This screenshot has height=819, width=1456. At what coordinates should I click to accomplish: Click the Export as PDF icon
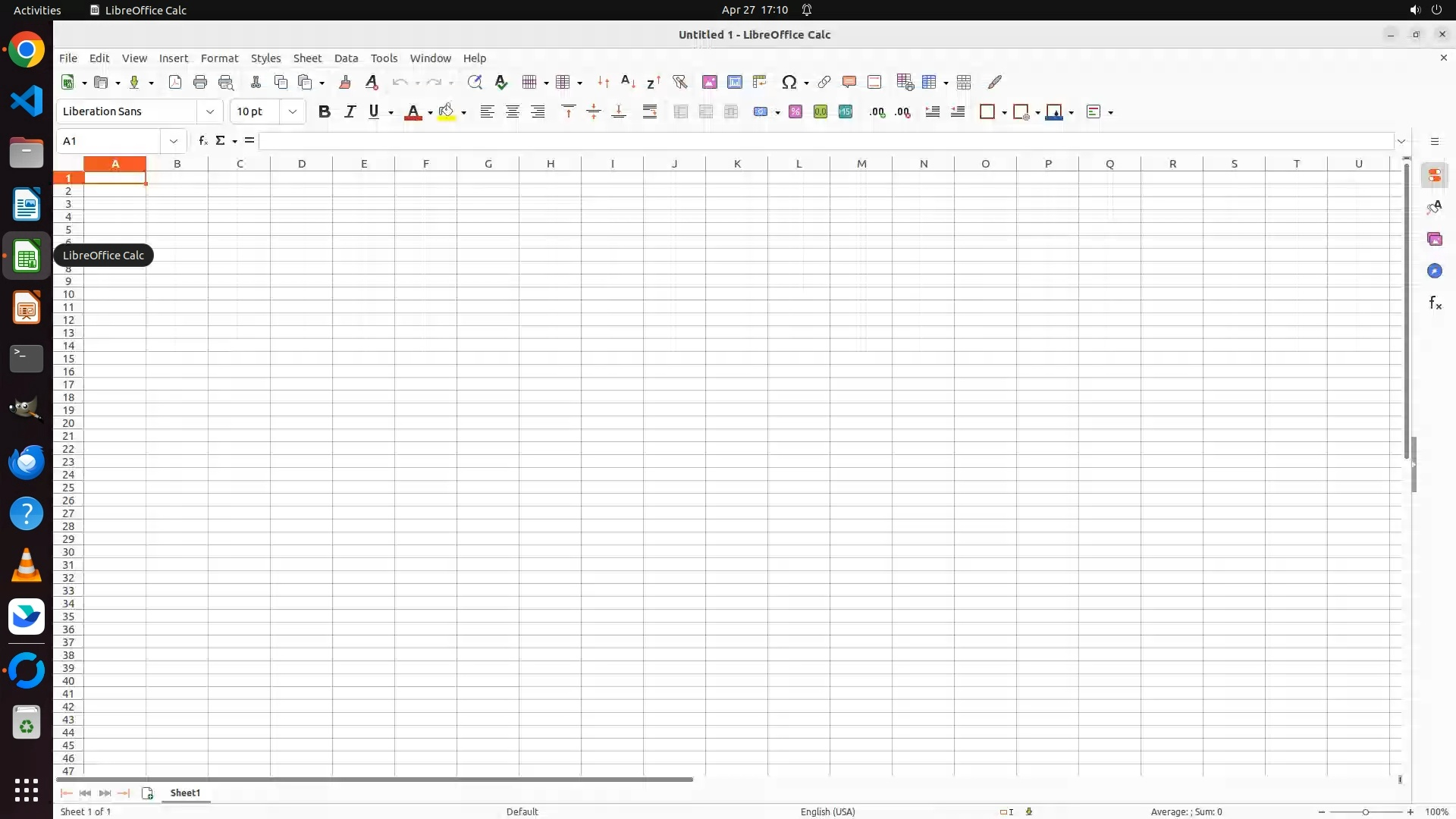pos(175,82)
